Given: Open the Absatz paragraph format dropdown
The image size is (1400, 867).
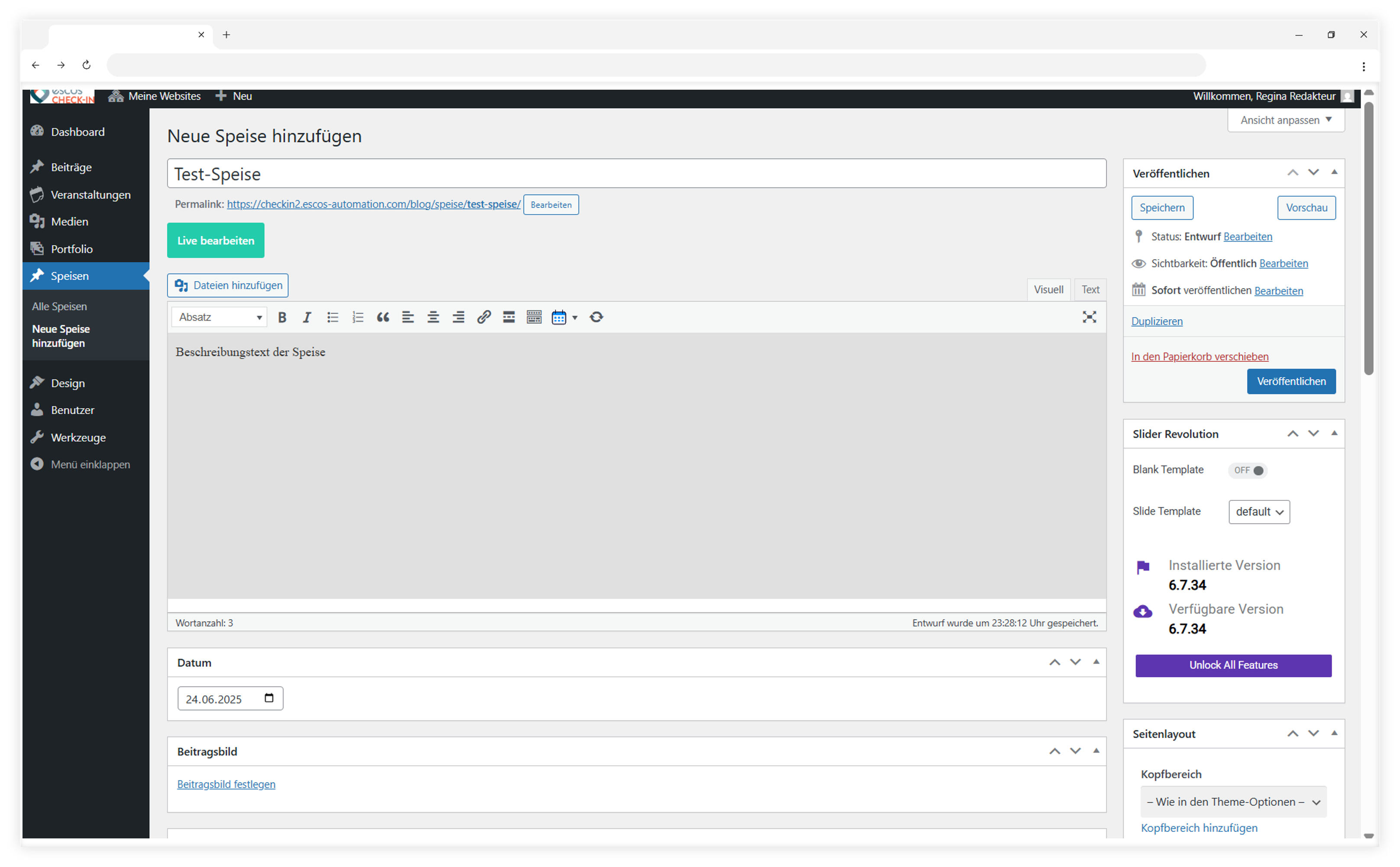Looking at the screenshot, I should tap(220, 317).
